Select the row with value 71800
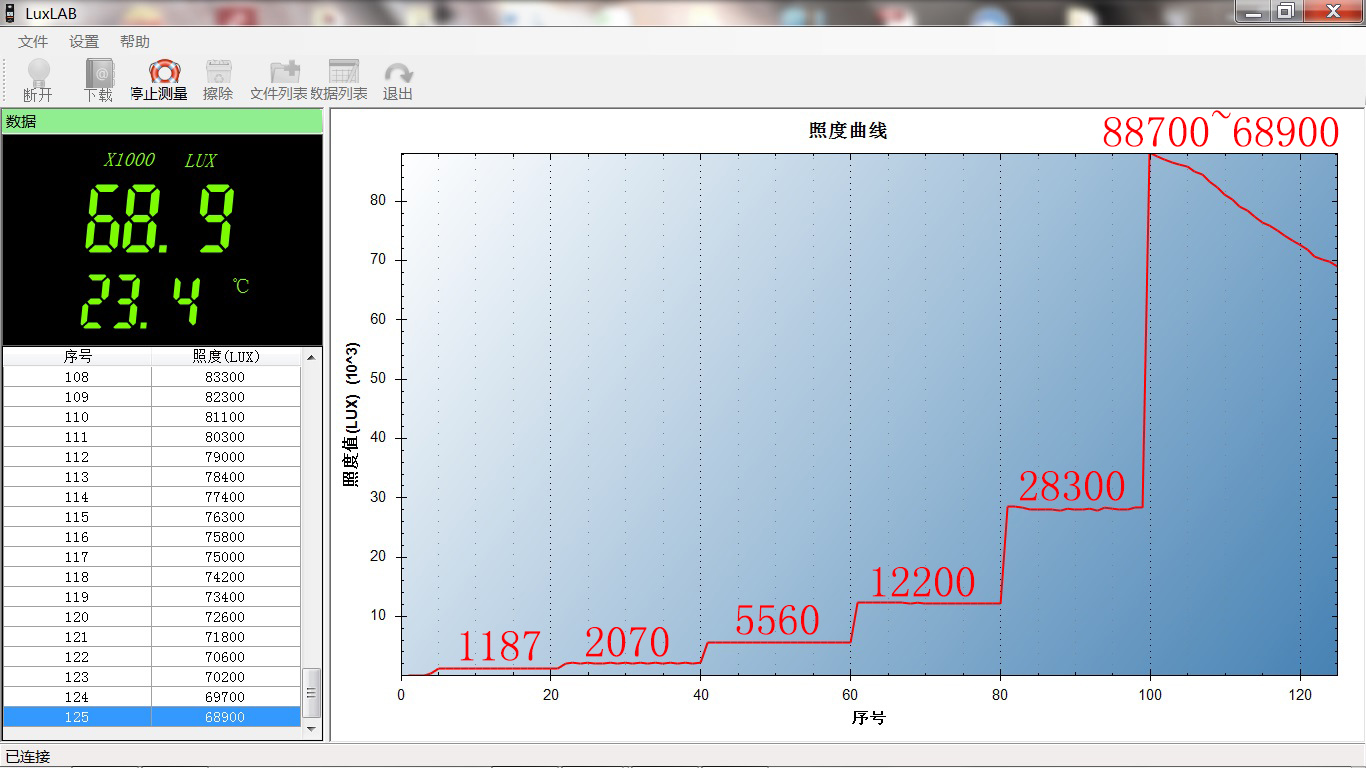The height and width of the screenshot is (768, 1366). [x=152, y=637]
